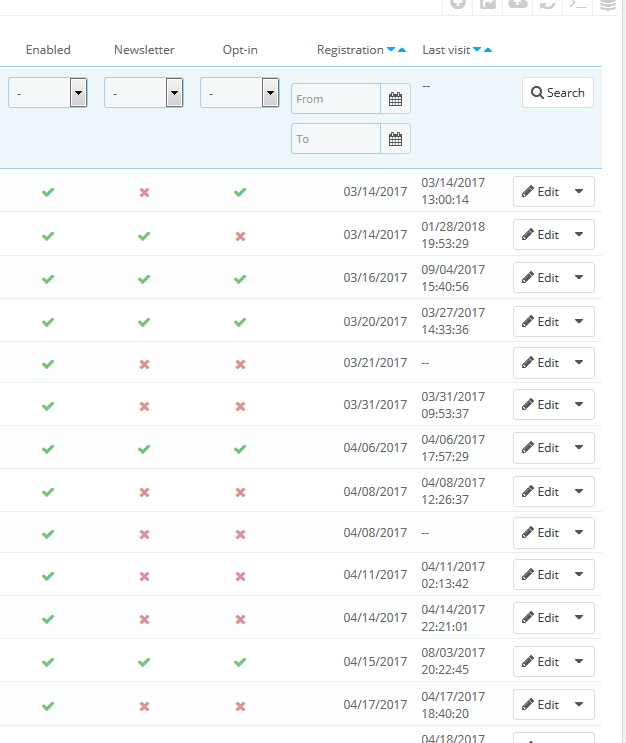
Task: Open the Newsletter filter dropdown
Action: tap(144, 93)
